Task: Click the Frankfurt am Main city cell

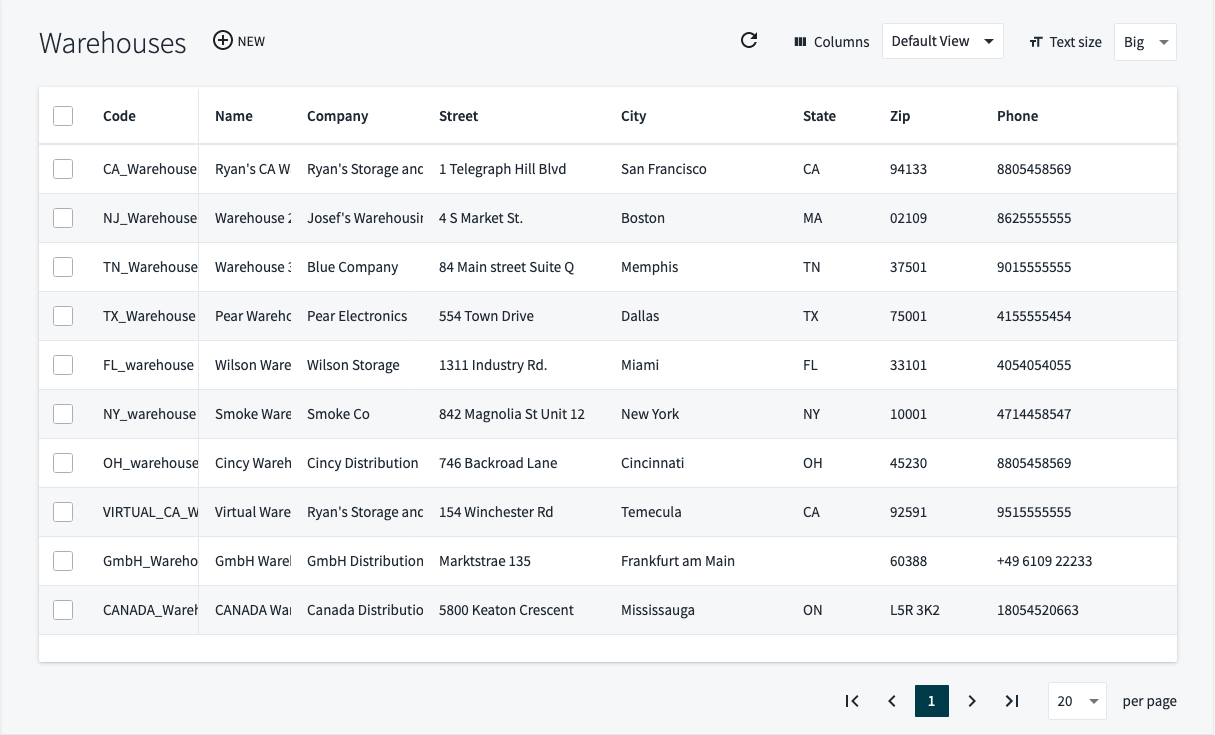Action: coord(677,561)
